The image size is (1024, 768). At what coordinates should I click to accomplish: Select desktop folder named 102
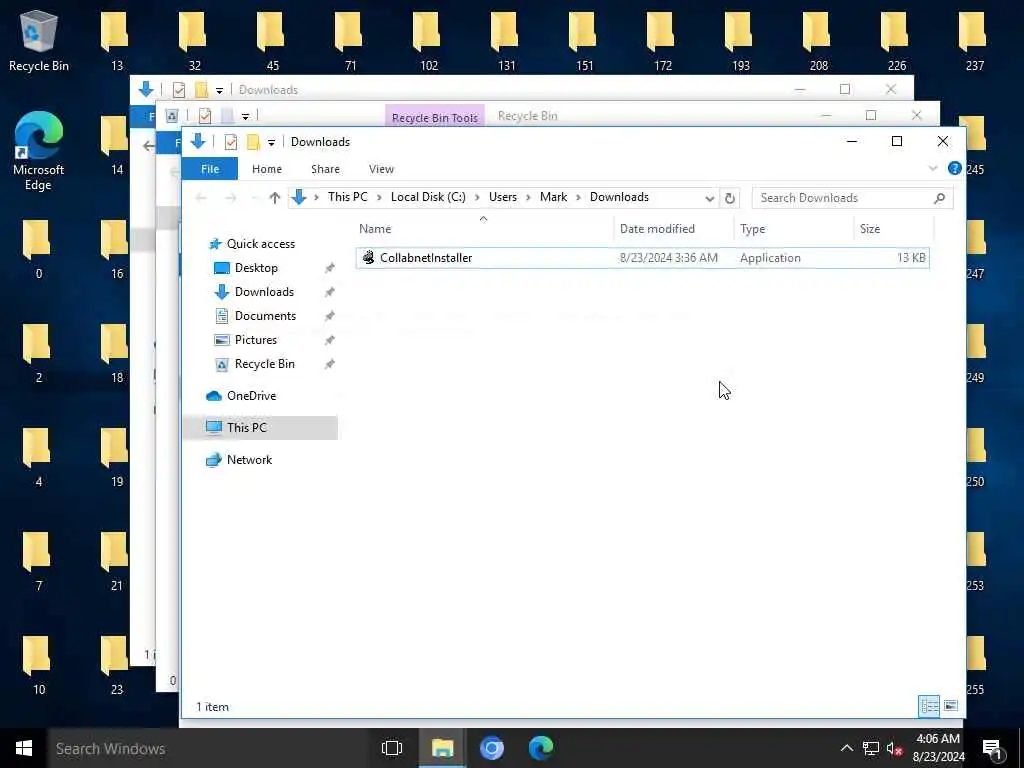[428, 40]
